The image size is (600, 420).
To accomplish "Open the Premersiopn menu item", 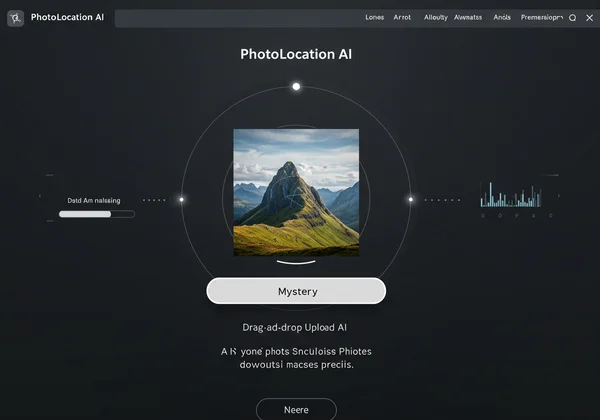I will coord(541,17).
